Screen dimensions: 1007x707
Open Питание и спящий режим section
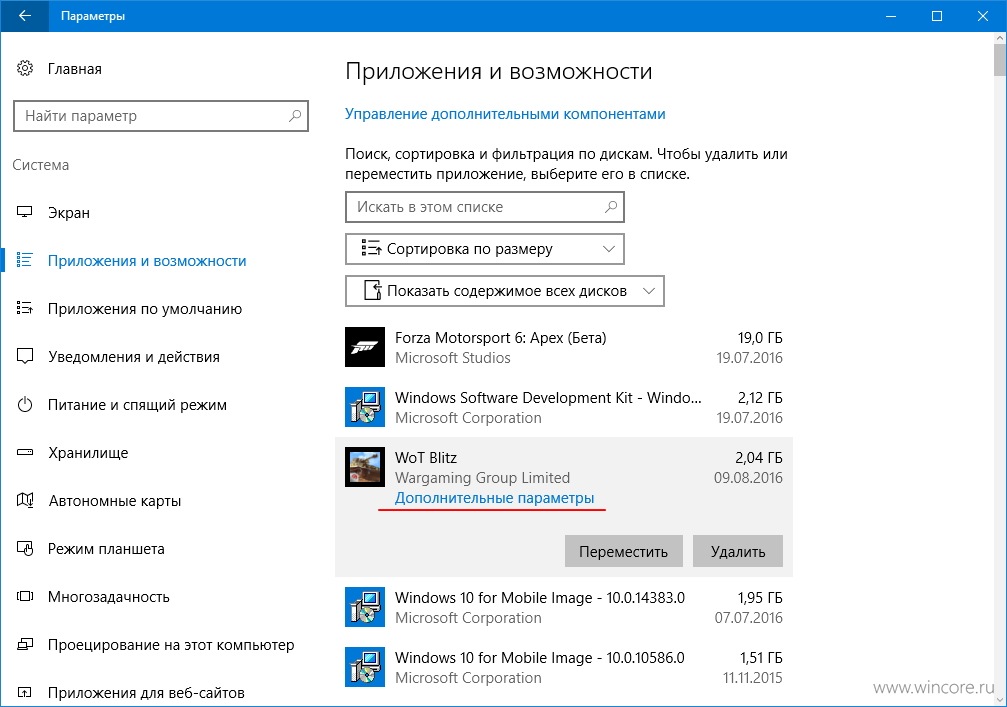137,405
